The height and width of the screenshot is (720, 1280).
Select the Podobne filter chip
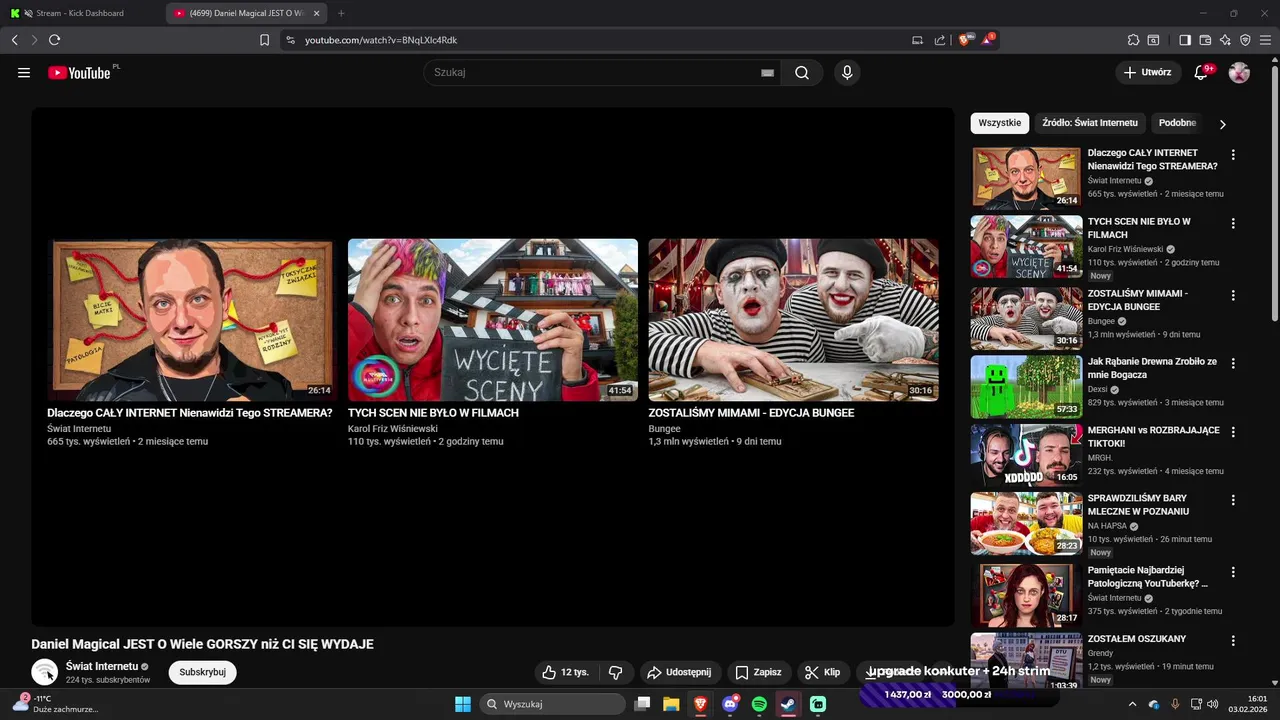pyautogui.click(x=1177, y=122)
